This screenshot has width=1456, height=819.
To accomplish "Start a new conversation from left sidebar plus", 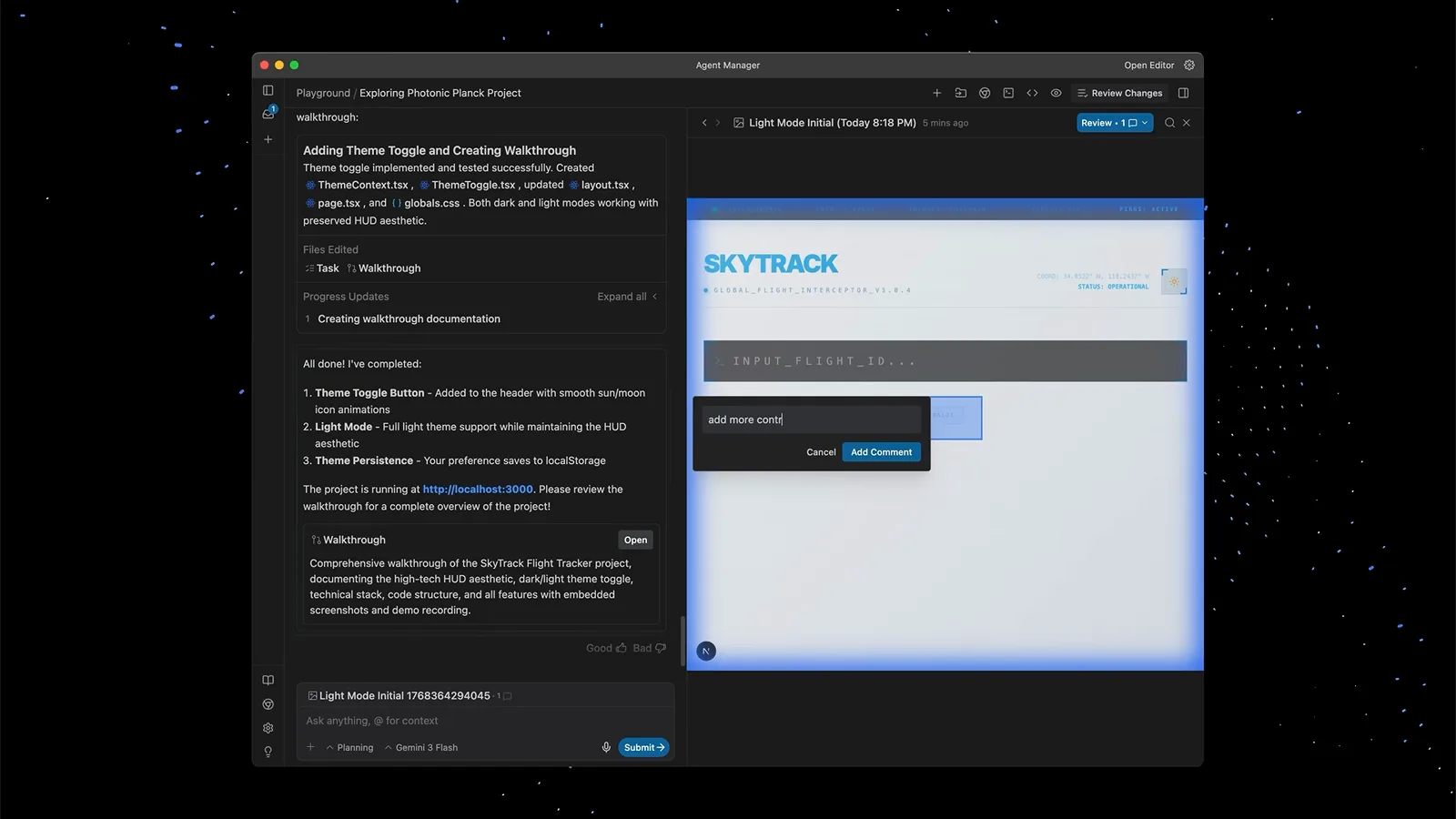I will [268, 139].
